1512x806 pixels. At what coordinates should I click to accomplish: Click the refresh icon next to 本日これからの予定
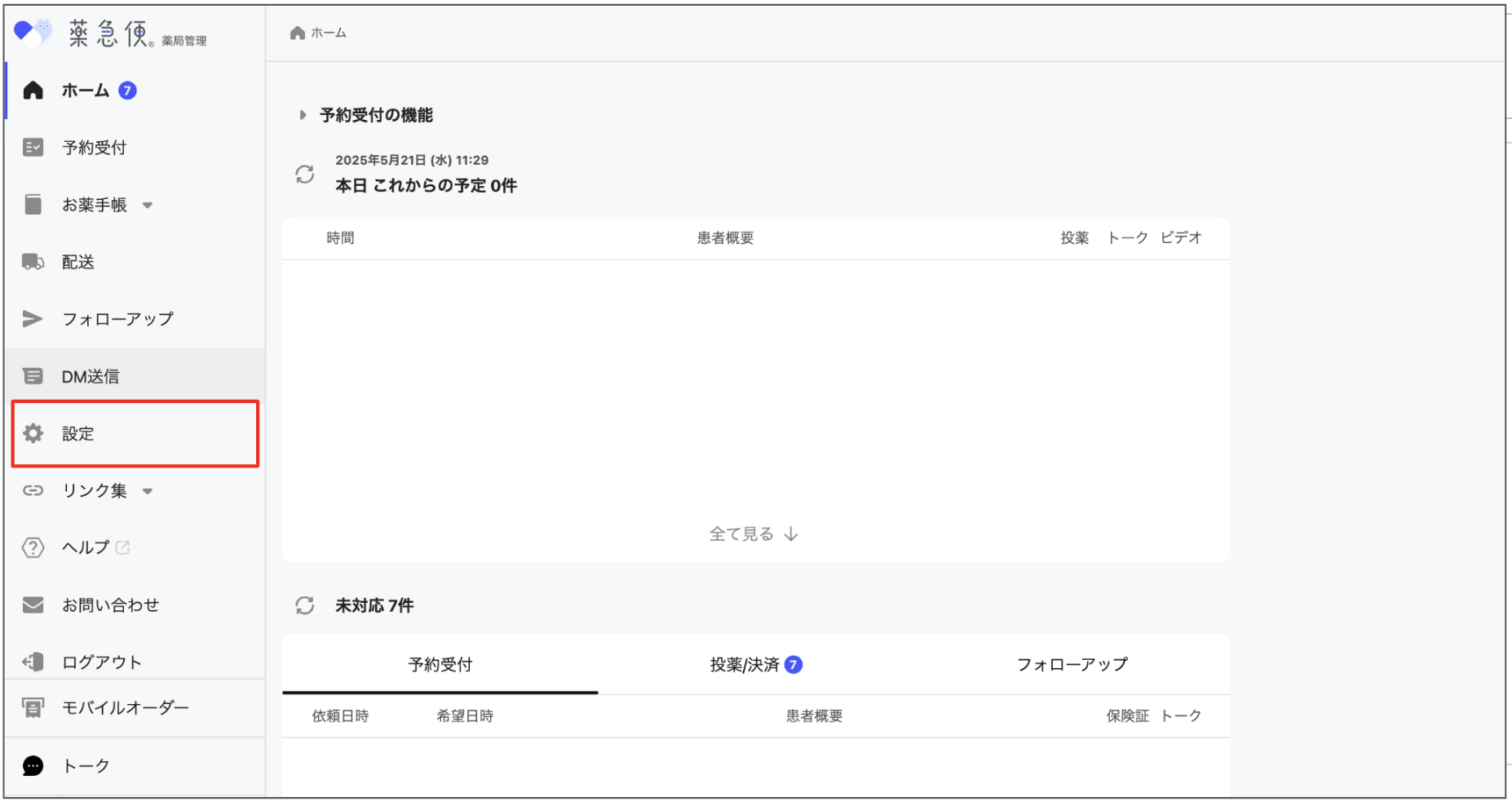[305, 174]
